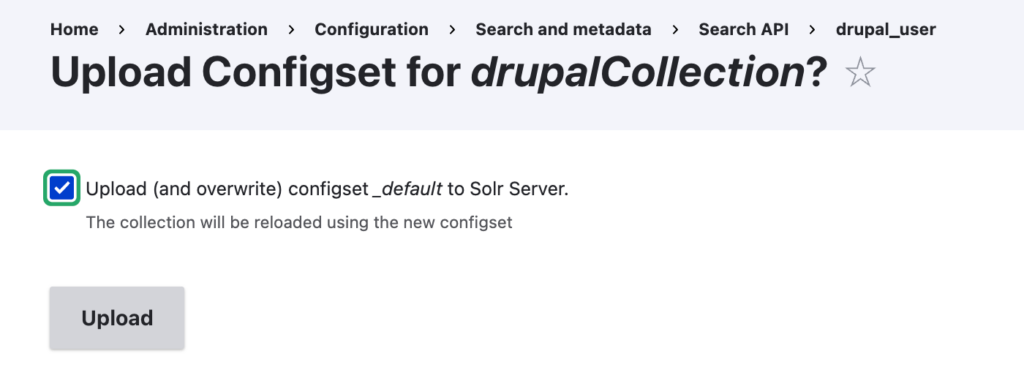The width and height of the screenshot is (1024, 367).
Task: Click chevron separator after Administration
Action: (x=291, y=29)
